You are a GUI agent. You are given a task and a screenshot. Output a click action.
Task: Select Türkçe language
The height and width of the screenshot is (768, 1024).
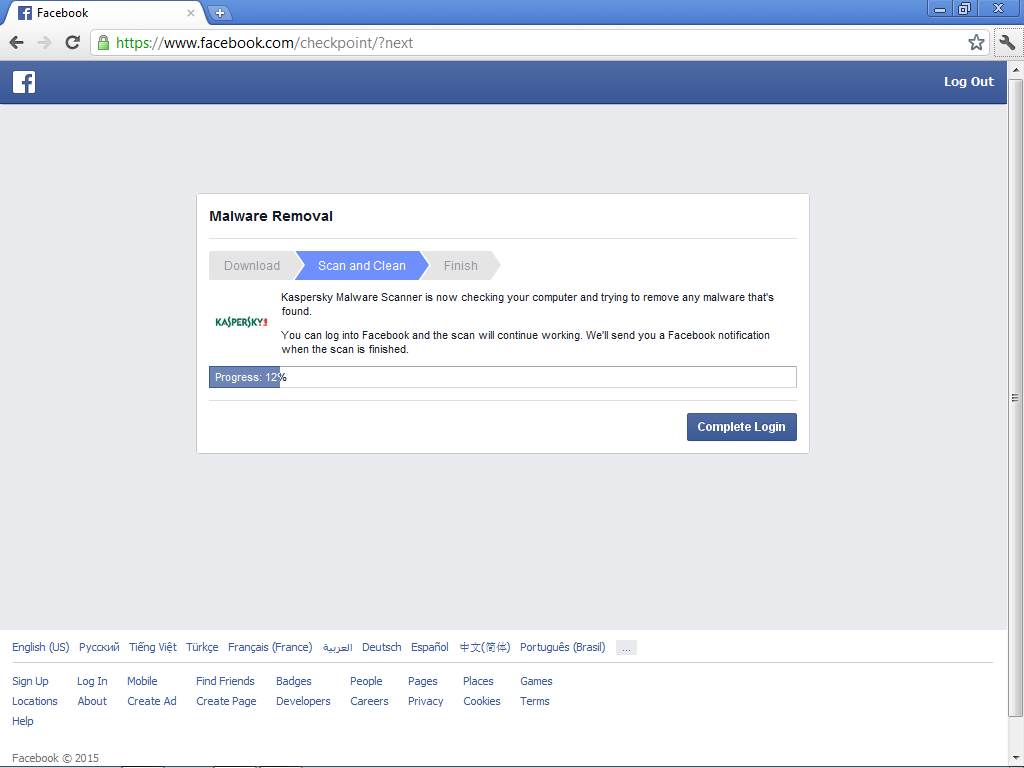(x=202, y=647)
